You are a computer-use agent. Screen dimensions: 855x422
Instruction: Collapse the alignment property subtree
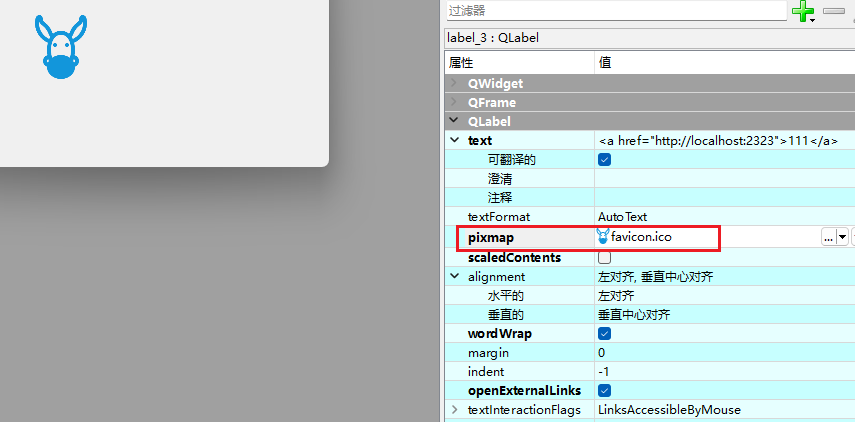[455, 277]
